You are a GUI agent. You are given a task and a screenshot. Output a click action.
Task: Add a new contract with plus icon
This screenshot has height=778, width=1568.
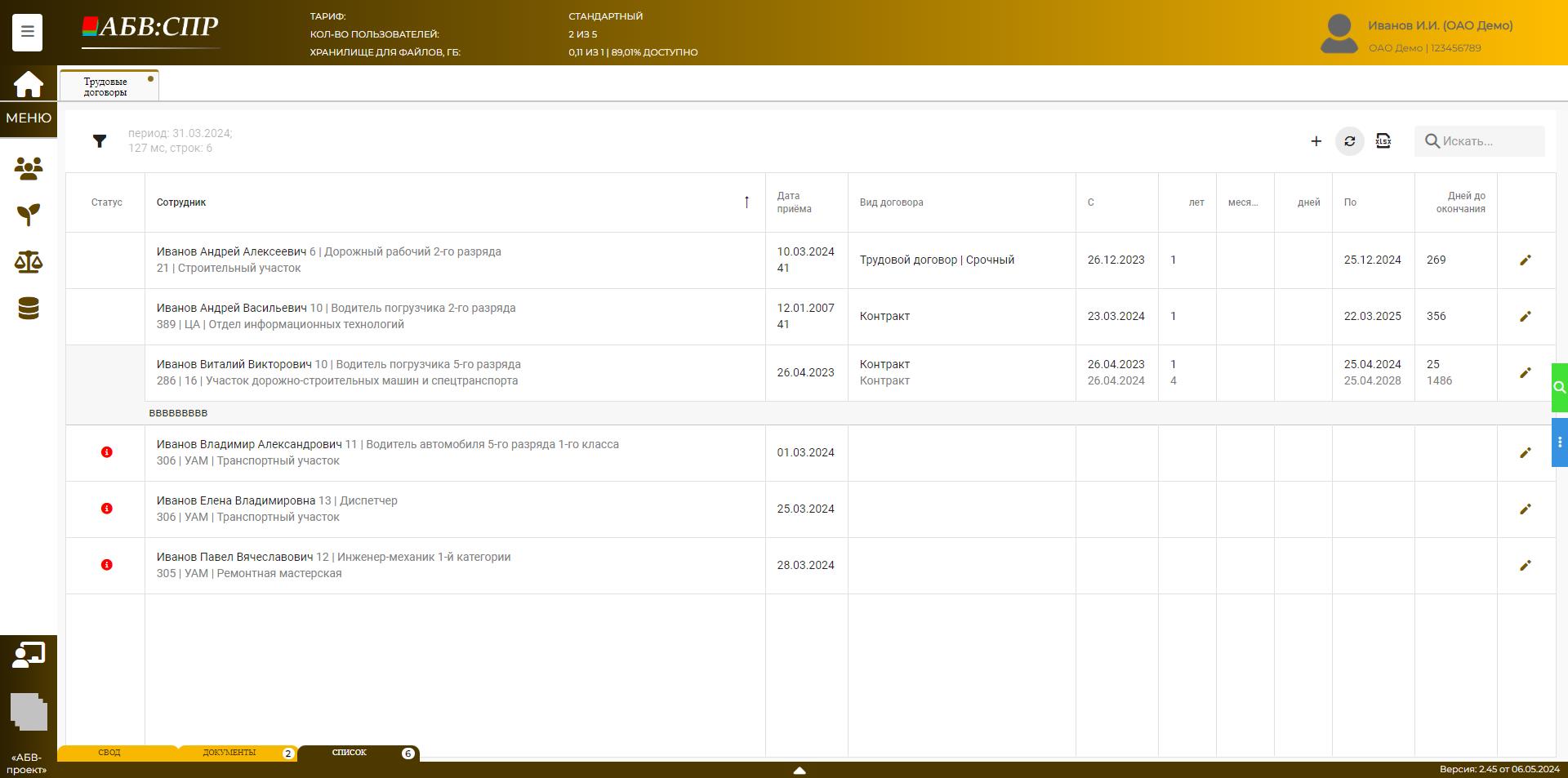(x=1316, y=141)
